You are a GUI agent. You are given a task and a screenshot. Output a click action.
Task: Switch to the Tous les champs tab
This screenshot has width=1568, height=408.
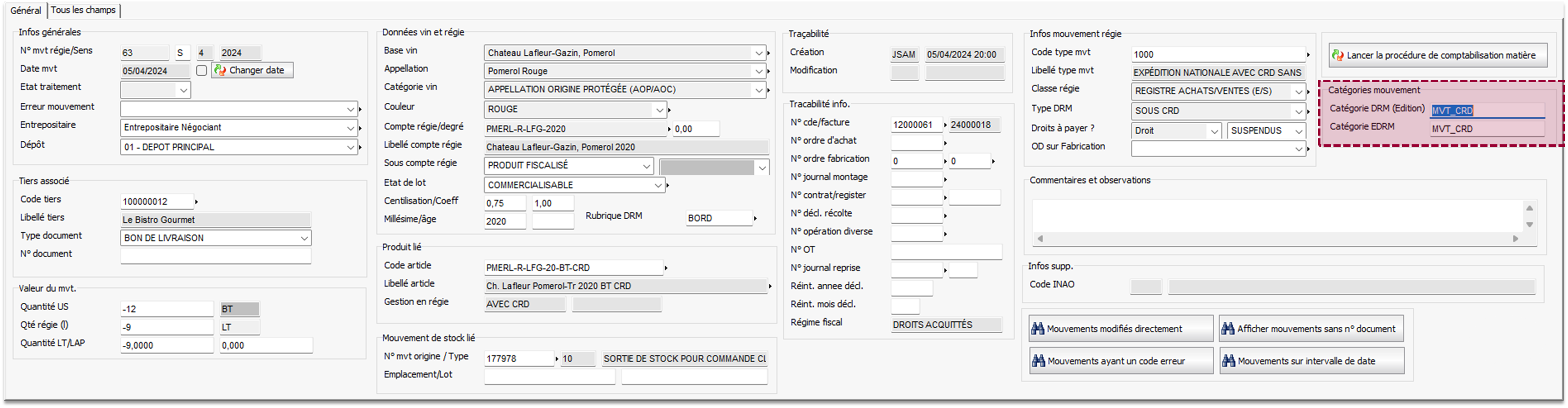pos(83,10)
